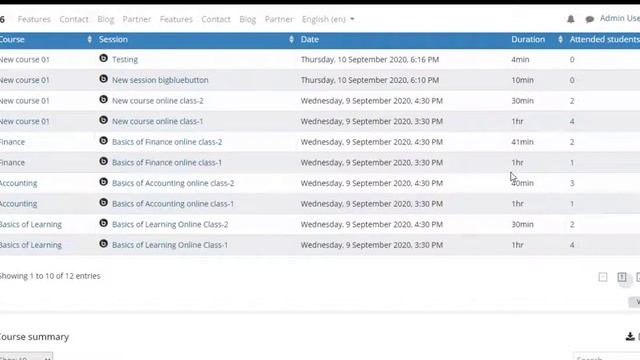The width and height of the screenshot is (640, 360).
Task: Click the date Thursday, 10 September 2020, 6:16 PM
Action: coord(370,60)
